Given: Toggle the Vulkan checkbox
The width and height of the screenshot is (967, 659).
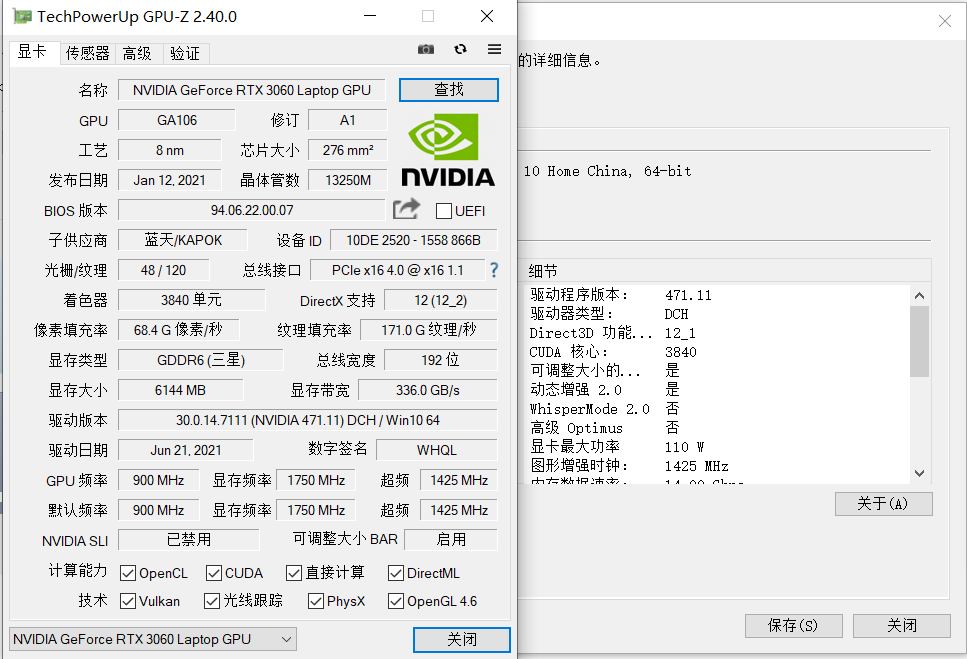Looking at the screenshot, I should click(x=128, y=601).
